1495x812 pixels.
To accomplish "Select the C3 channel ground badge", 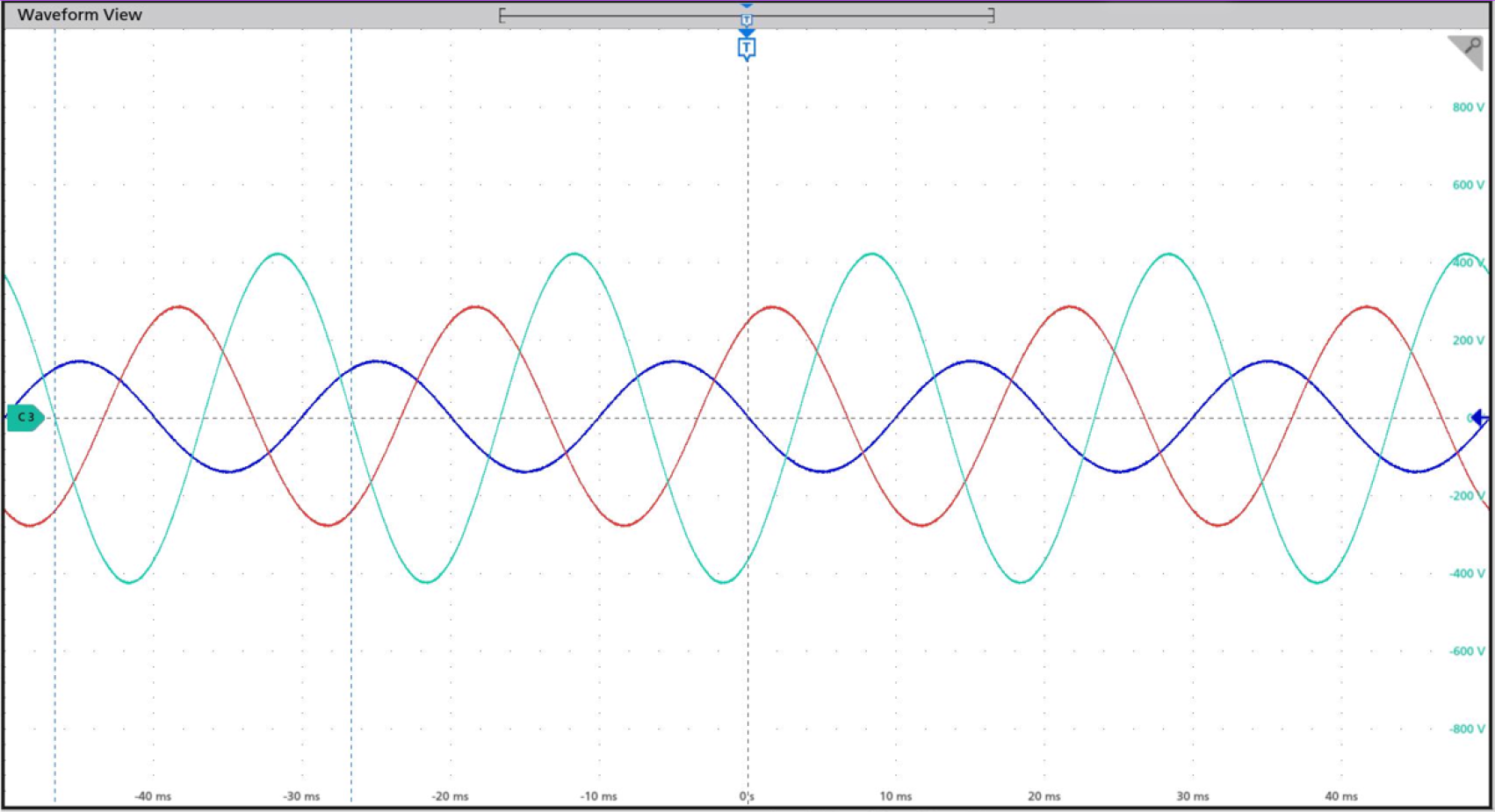I will [25, 418].
